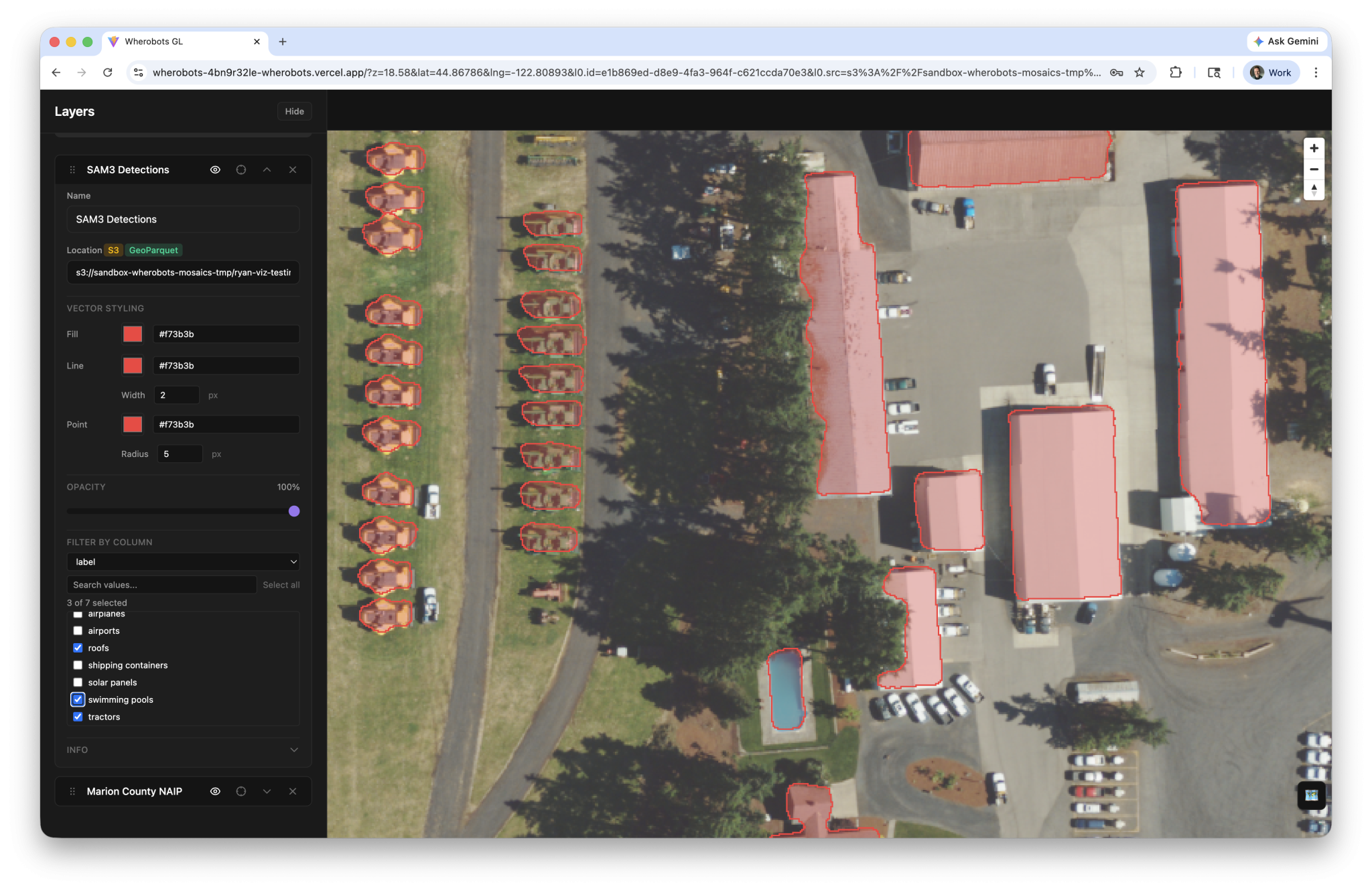Remove the SAM3 Detections layer with X

(x=293, y=169)
